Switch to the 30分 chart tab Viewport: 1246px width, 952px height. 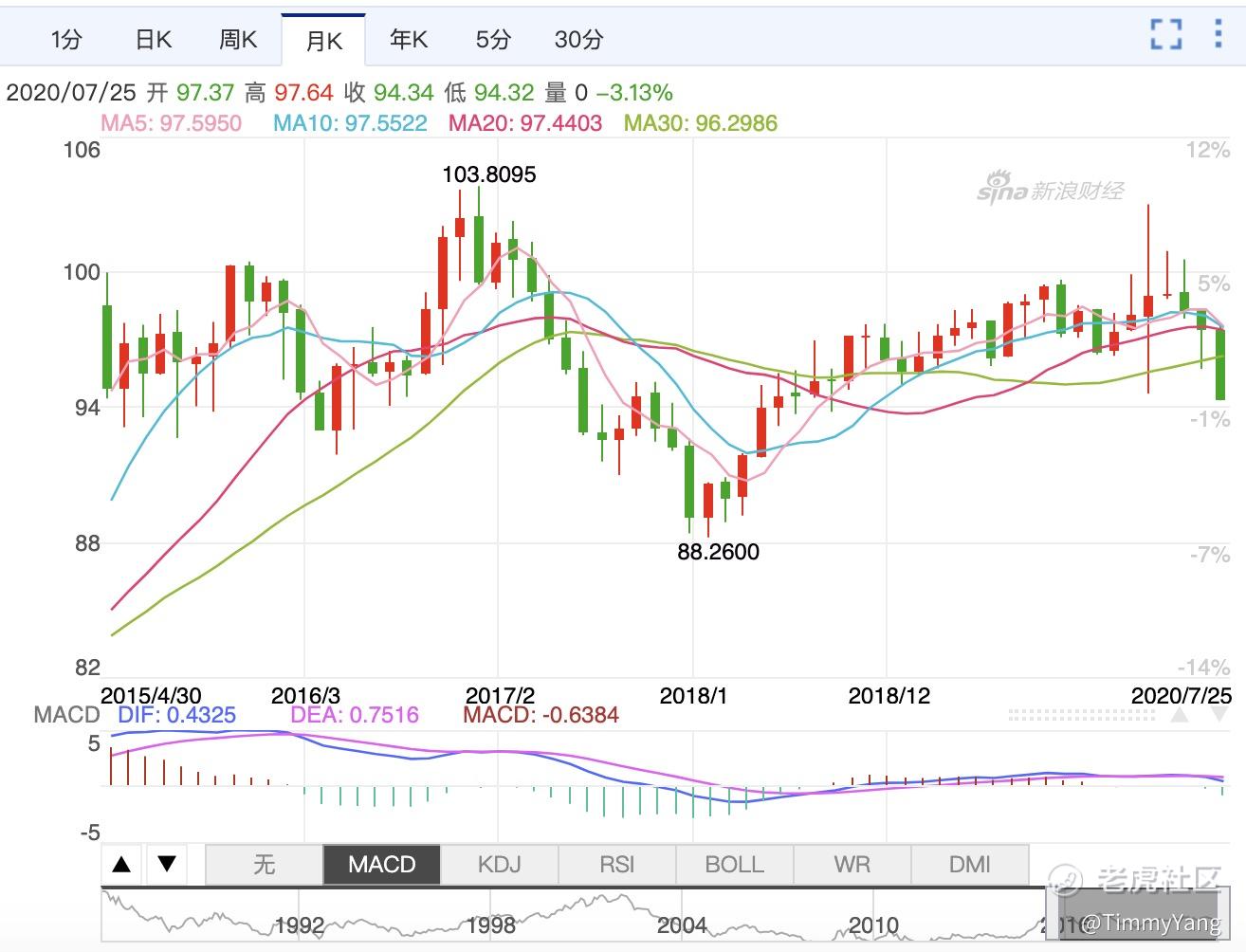point(578,40)
